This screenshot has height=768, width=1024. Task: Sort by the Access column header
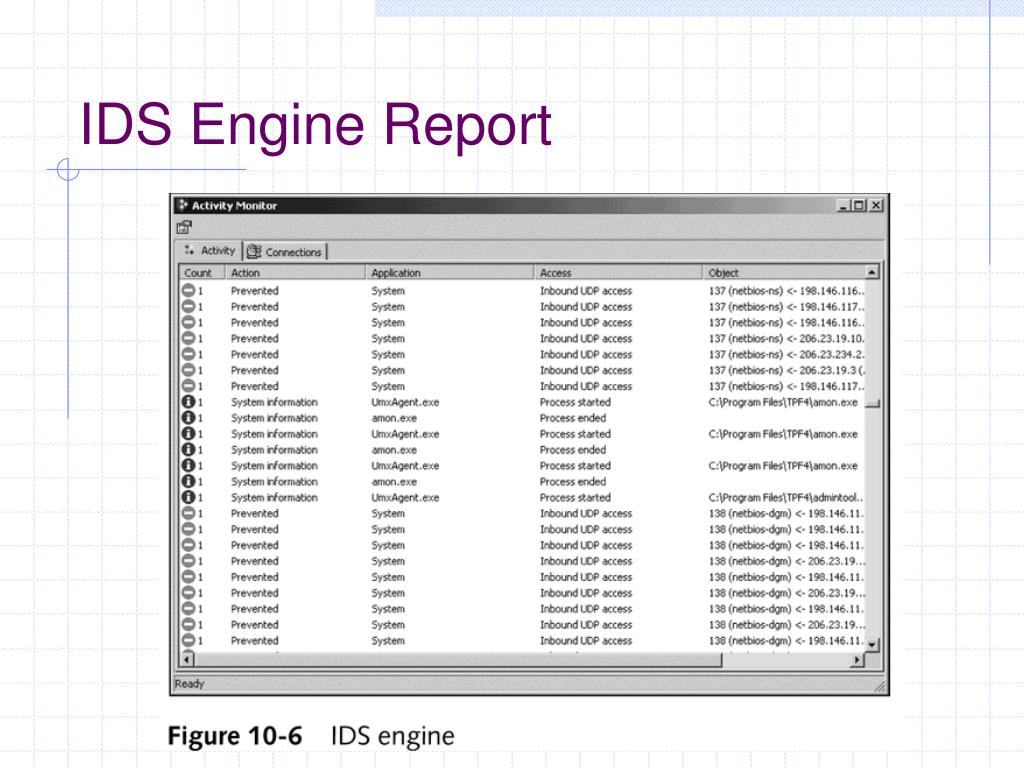click(x=618, y=273)
